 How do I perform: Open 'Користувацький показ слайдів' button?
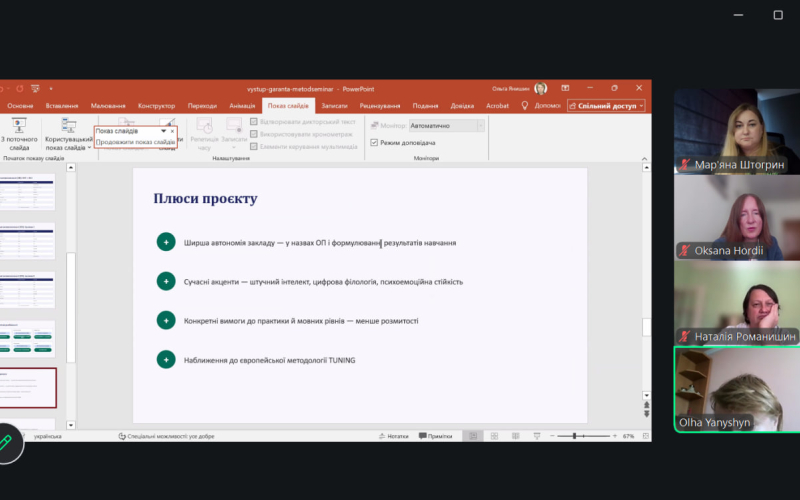[68, 134]
